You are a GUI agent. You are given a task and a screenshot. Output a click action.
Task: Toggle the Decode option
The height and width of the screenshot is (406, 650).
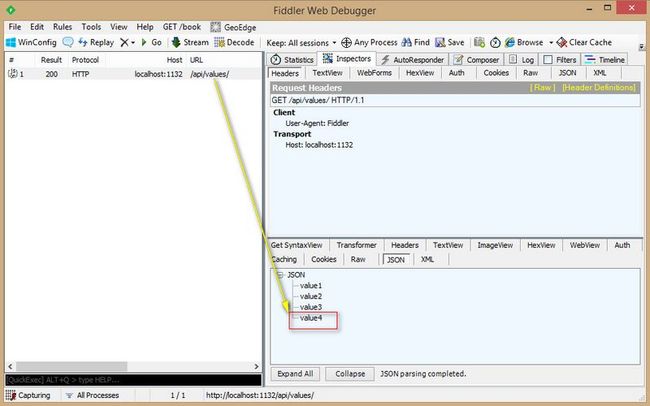pyautogui.click(x=234, y=42)
